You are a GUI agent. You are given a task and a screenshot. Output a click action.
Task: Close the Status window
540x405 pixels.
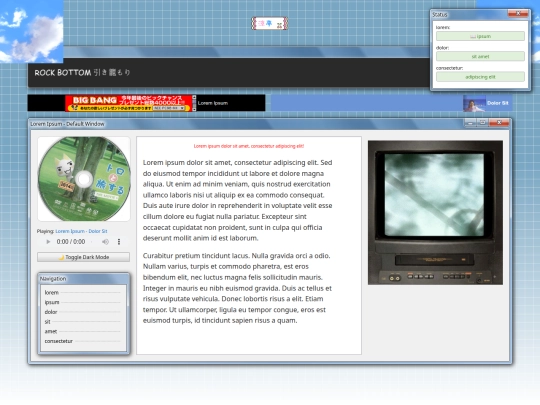pos(518,13)
